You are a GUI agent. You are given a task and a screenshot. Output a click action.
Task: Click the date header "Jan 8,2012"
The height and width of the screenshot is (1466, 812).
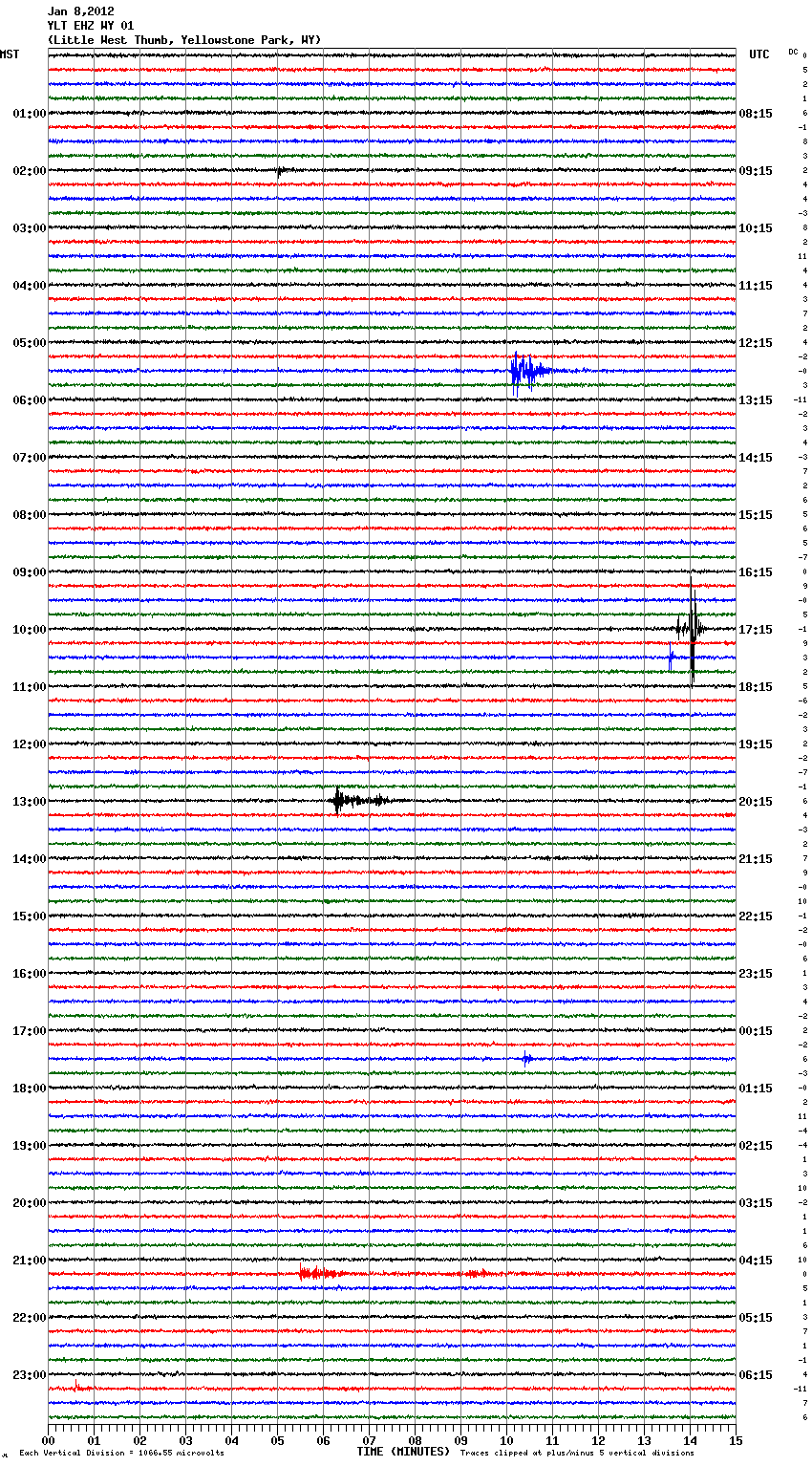80,11
